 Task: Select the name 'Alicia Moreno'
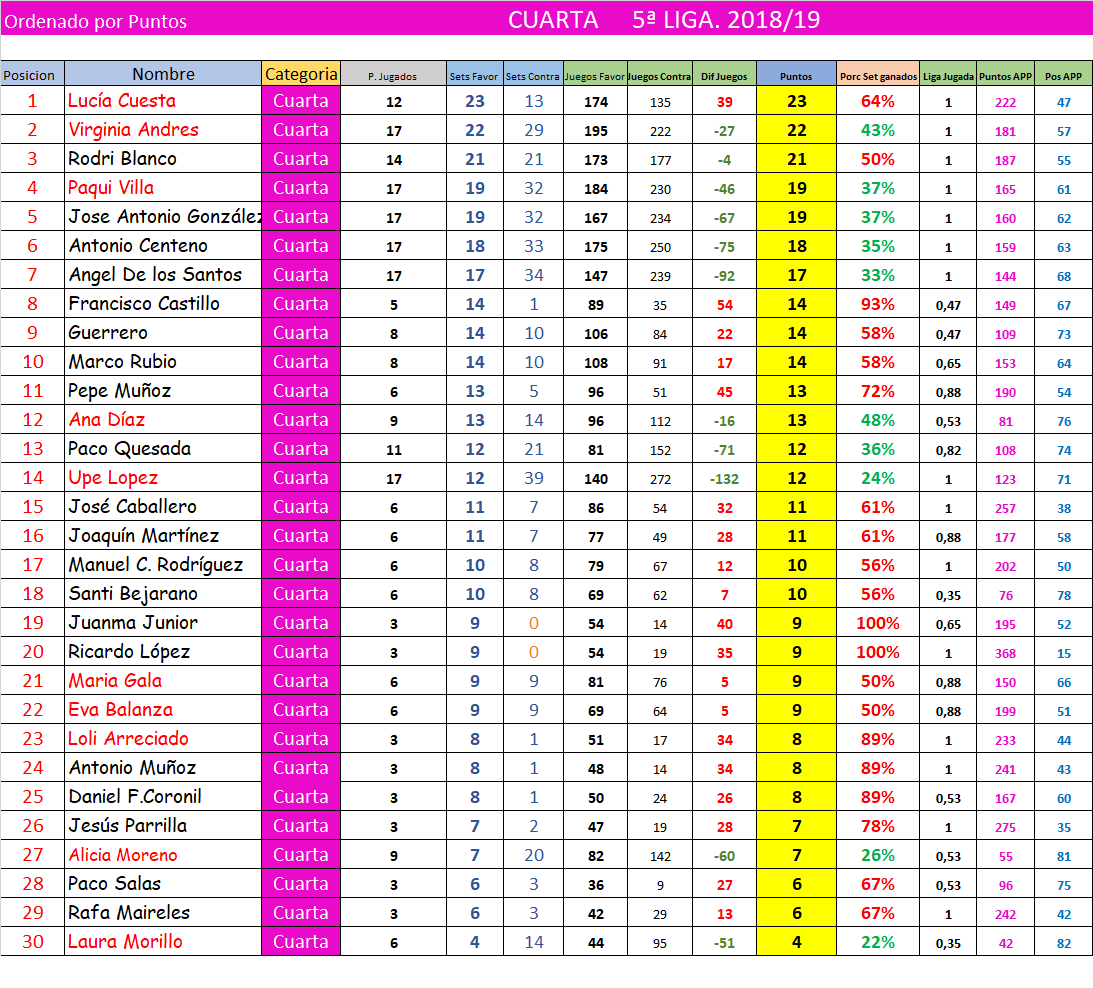coord(123,854)
